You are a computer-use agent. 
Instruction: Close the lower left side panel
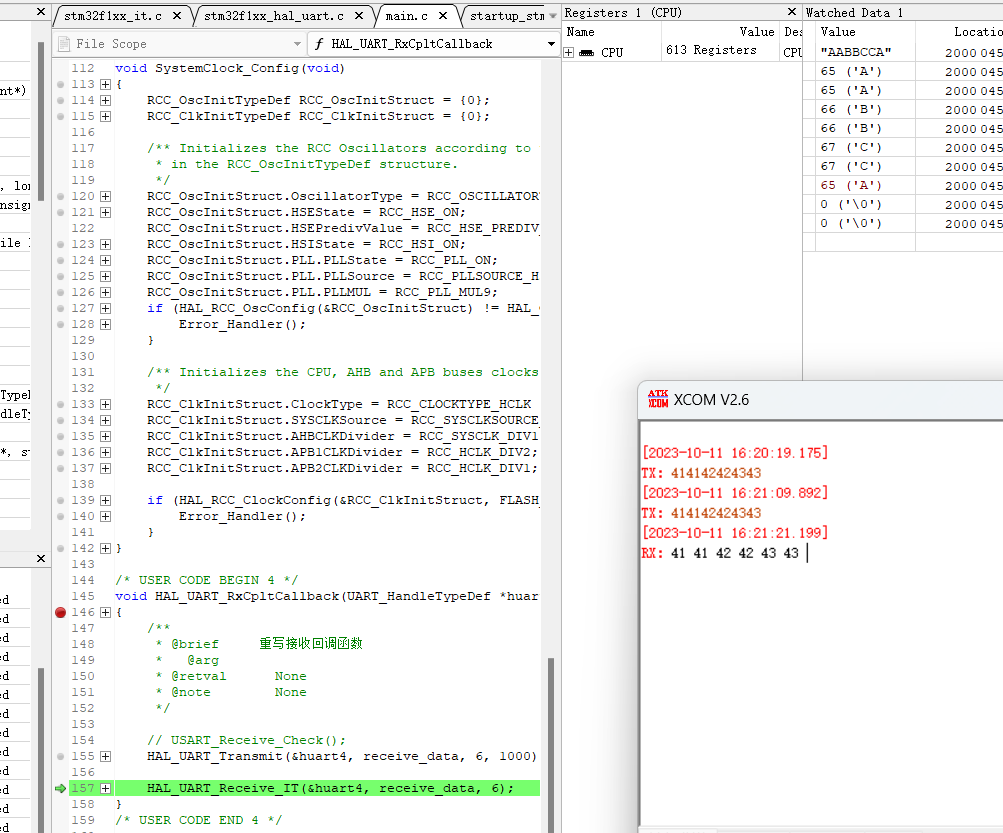[x=41, y=559]
